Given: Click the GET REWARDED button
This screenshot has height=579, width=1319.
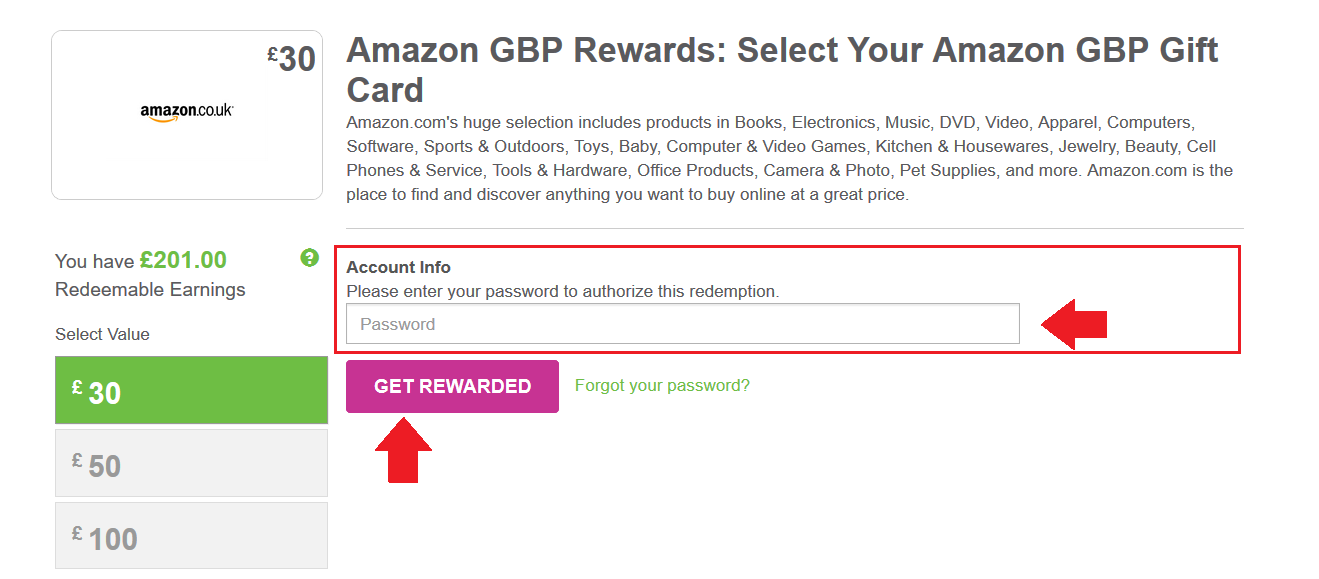Looking at the screenshot, I should click(x=452, y=386).
